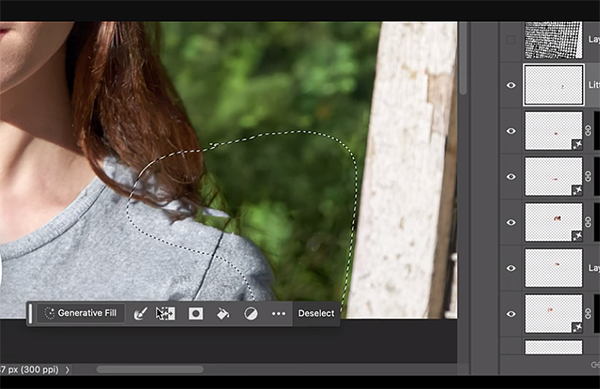Select thumbnail with the largest dark red spot
The width and height of the screenshot is (600, 389).
(553, 222)
